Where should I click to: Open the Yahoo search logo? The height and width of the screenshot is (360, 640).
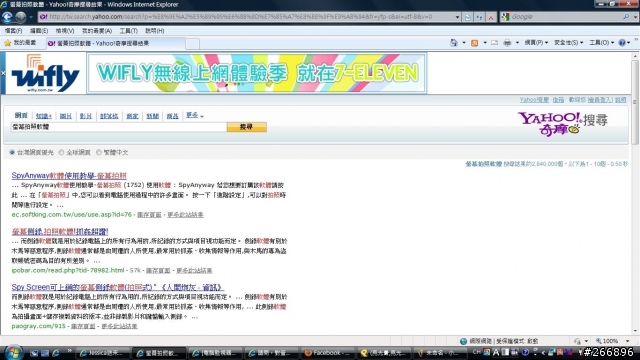coord(562,123)
